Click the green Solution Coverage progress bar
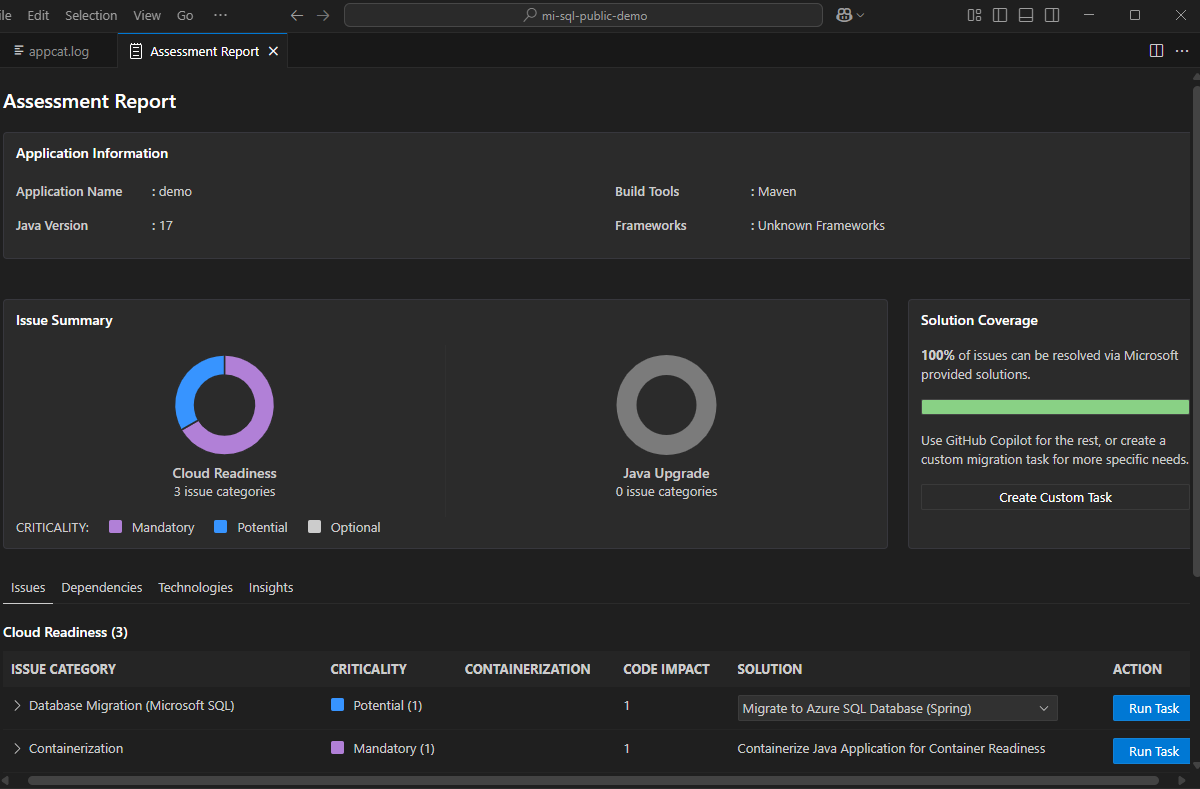 (x=1055, y=407)
